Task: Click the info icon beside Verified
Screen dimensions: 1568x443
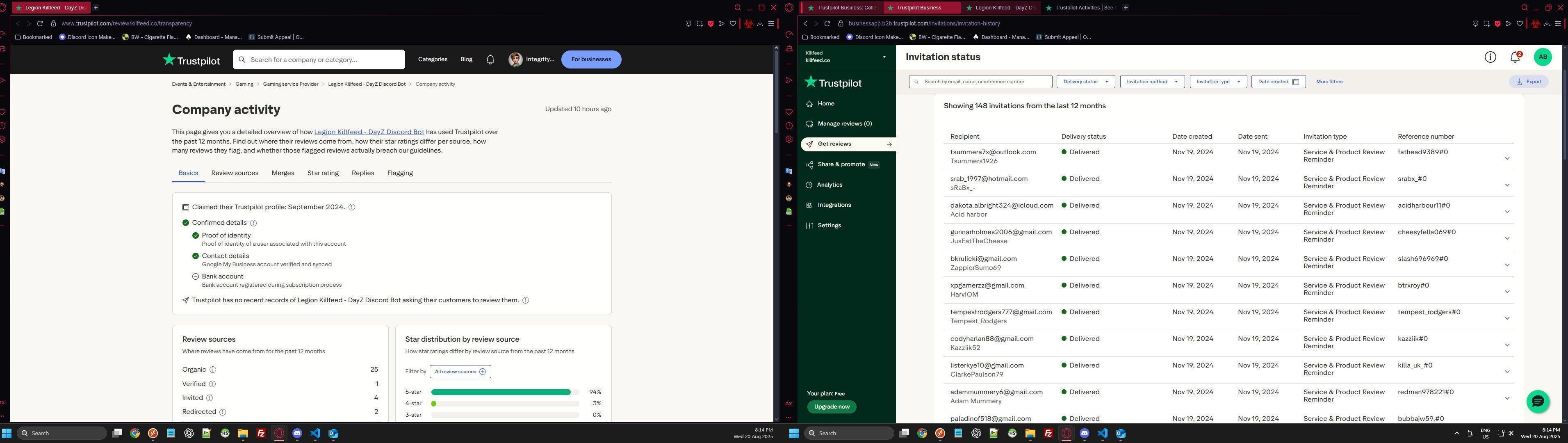Action: [212, 384]
